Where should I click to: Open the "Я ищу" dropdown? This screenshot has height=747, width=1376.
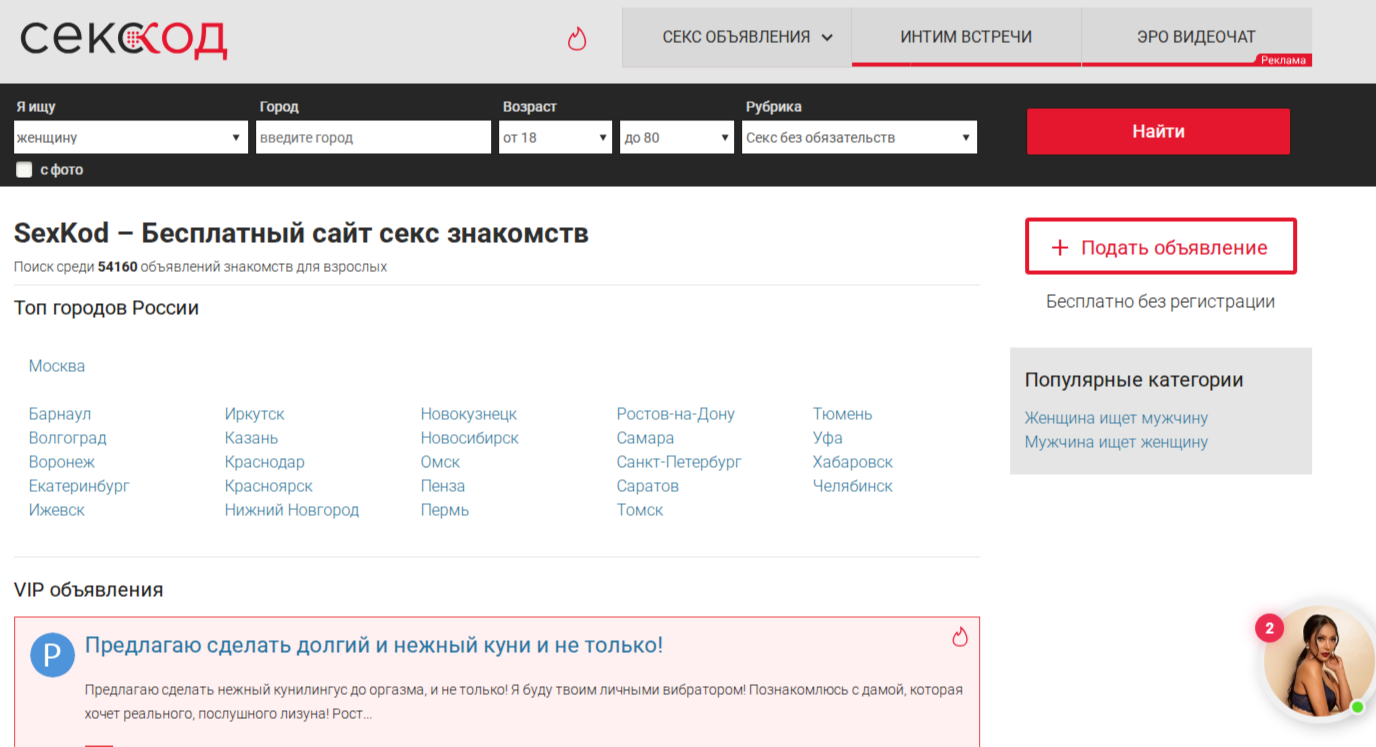pos(130,137)
